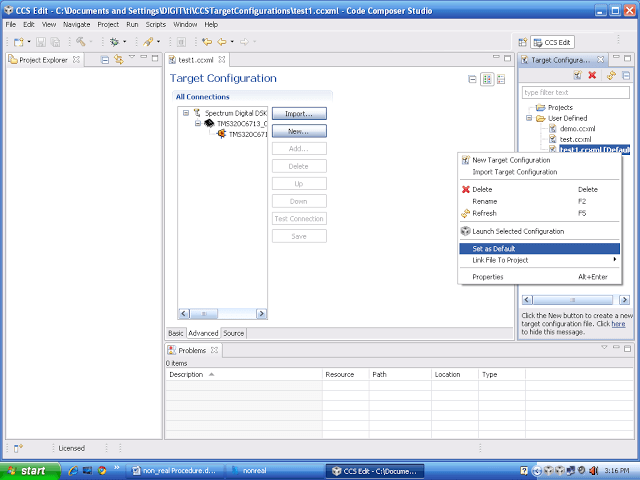Switch to the Source tab

(x=233, y=333)
